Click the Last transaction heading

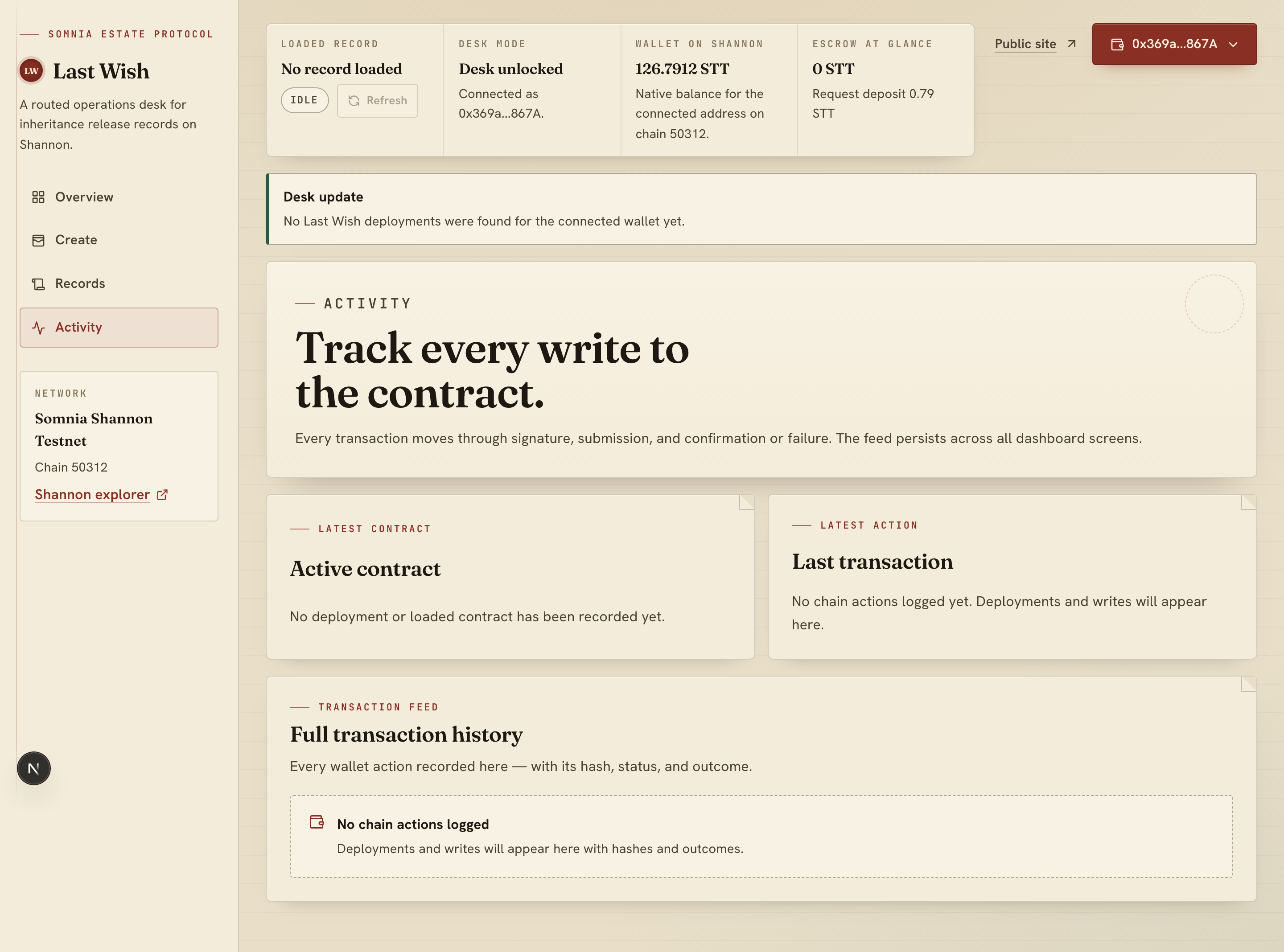[872, 562]
